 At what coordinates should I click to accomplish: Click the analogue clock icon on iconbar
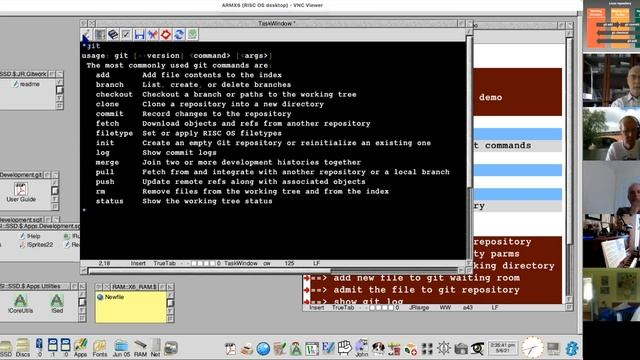pos(532,348)
